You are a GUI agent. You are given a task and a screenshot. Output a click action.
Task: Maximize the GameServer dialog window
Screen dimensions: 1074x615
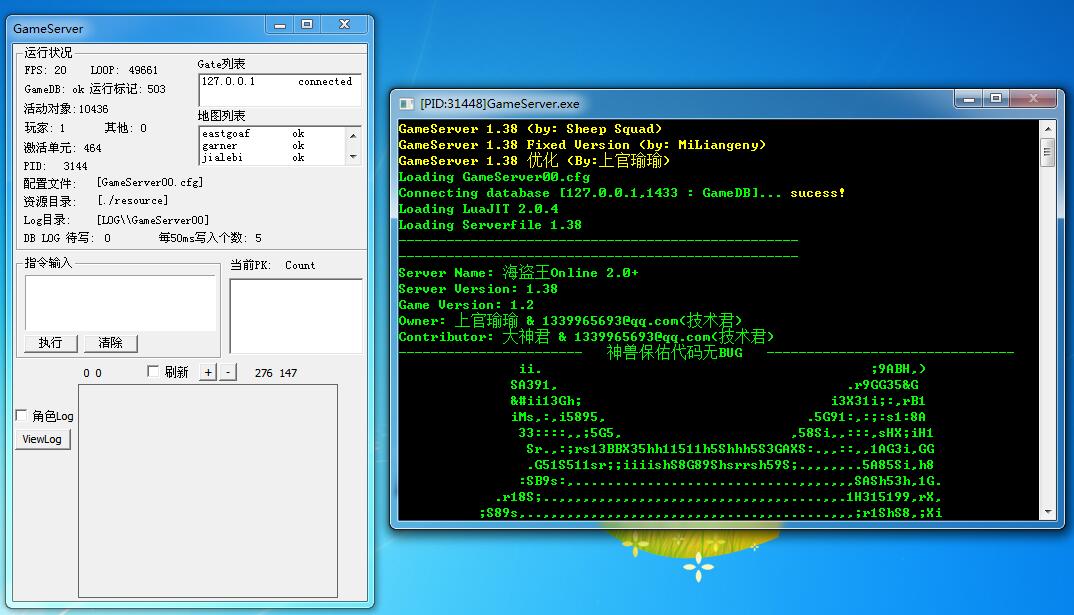tap(307, 25)
